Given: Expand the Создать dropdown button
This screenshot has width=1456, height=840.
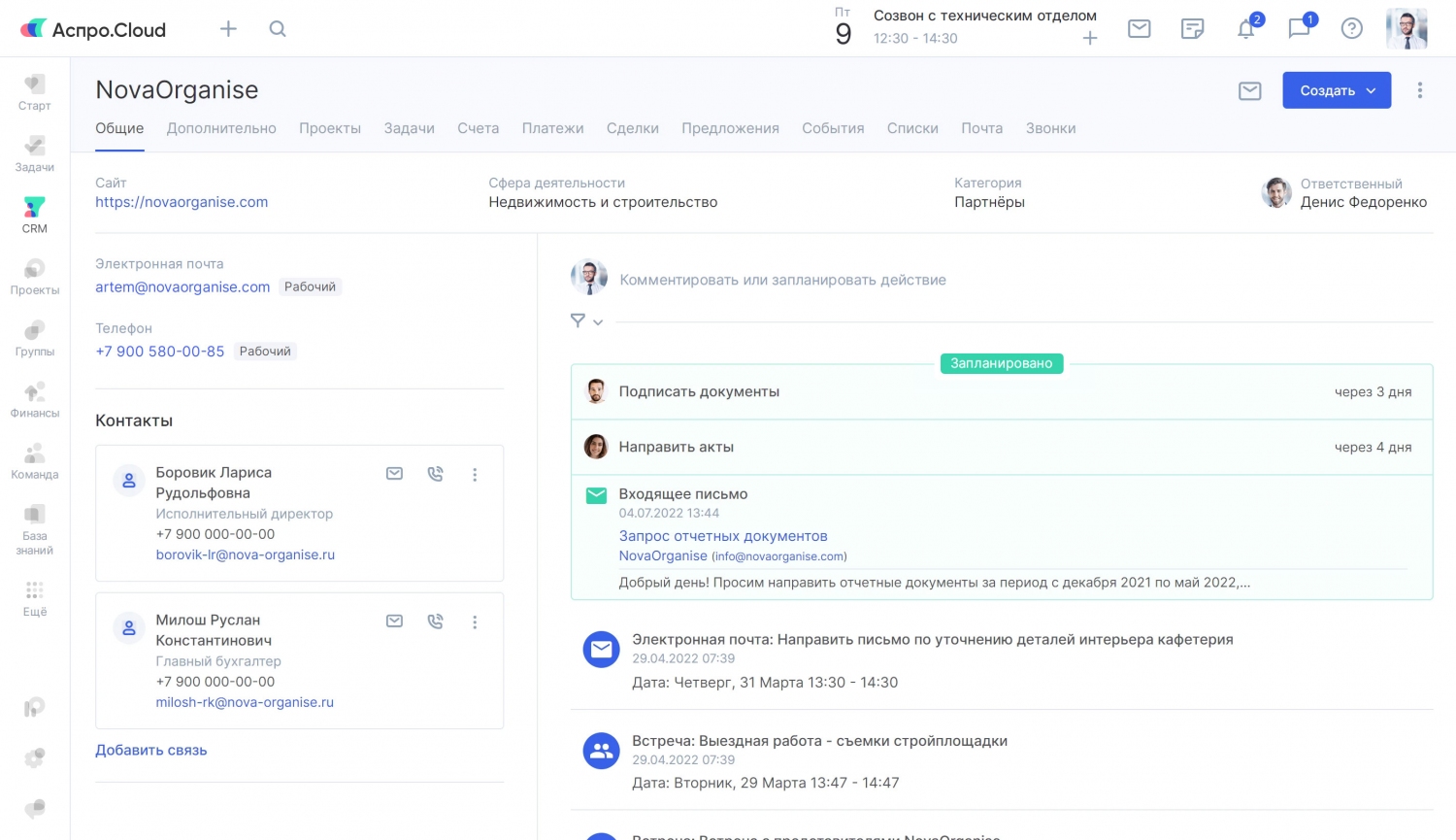Looking at the screenshot, I should click(x=1337, y=90).
